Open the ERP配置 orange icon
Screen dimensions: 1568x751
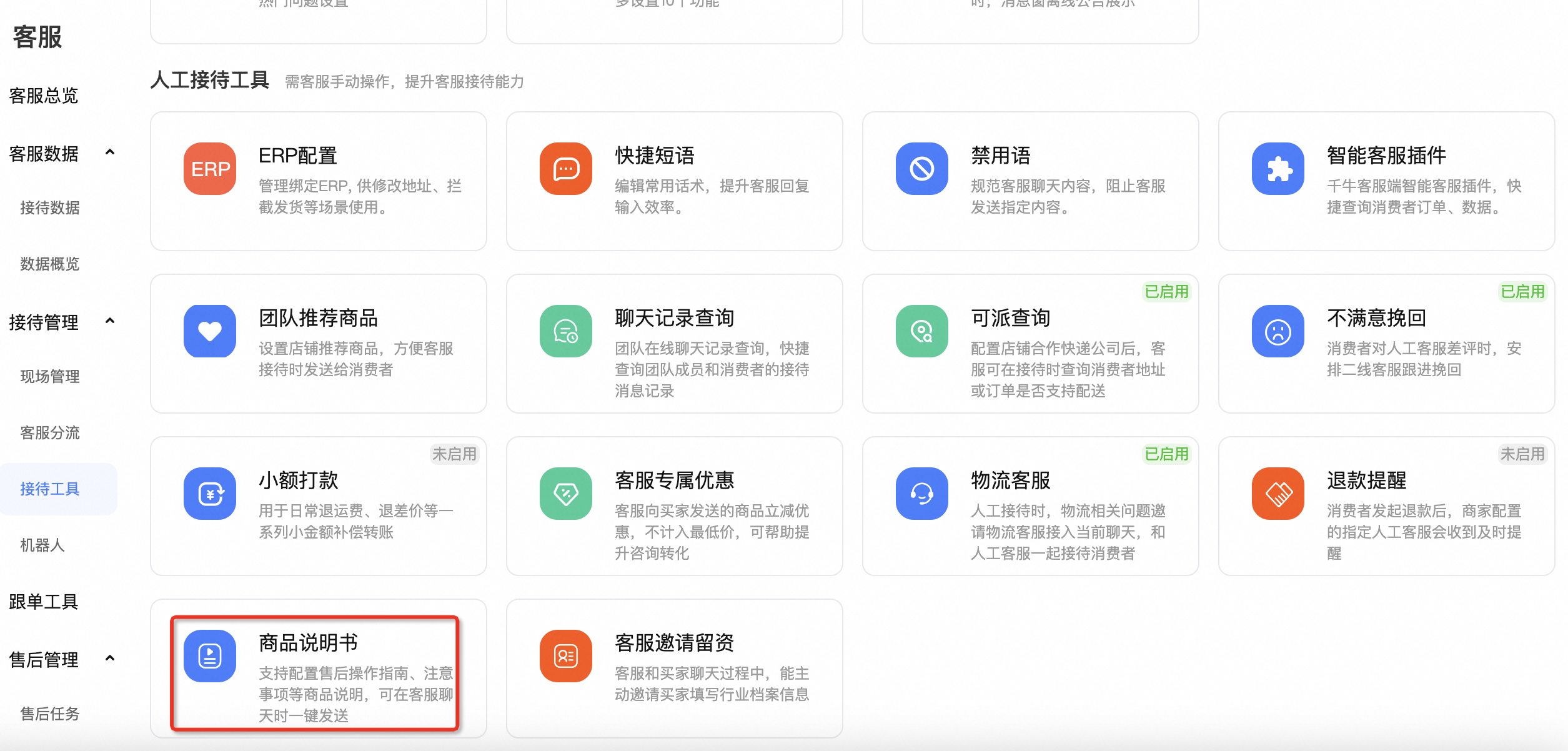pos(210,169)
